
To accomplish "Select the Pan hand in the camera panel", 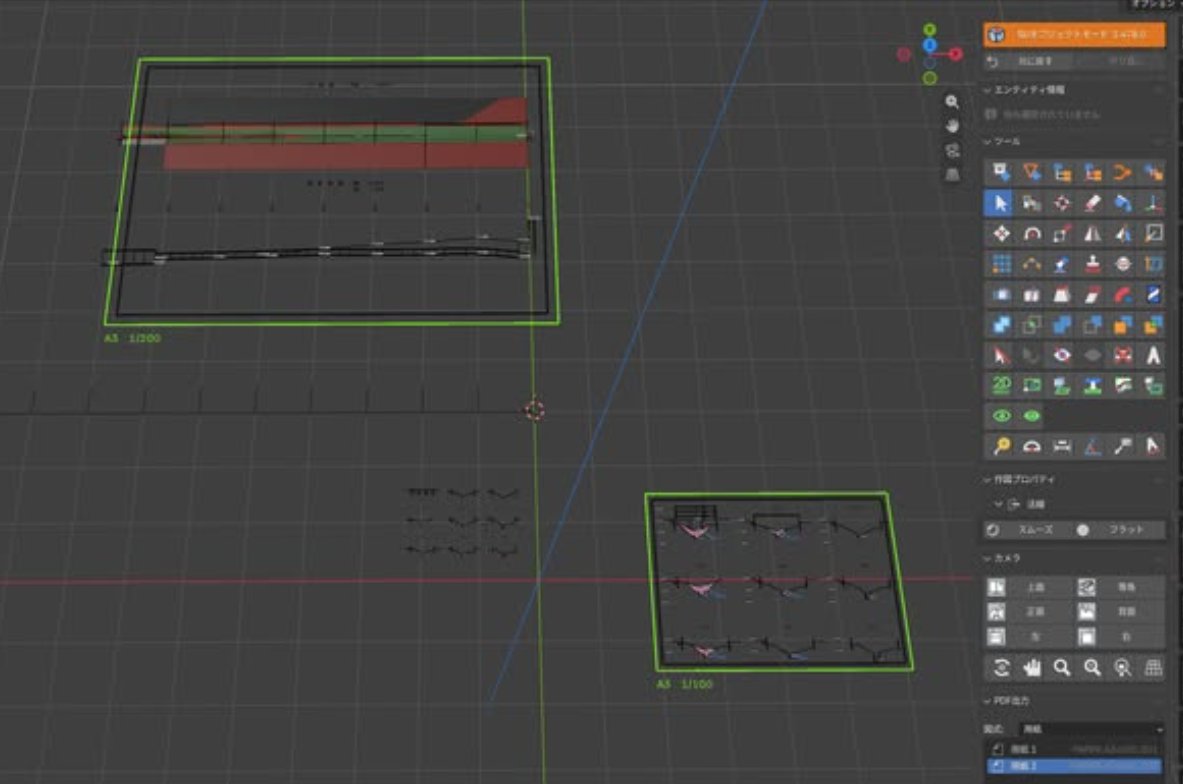I will (1031, 668).
